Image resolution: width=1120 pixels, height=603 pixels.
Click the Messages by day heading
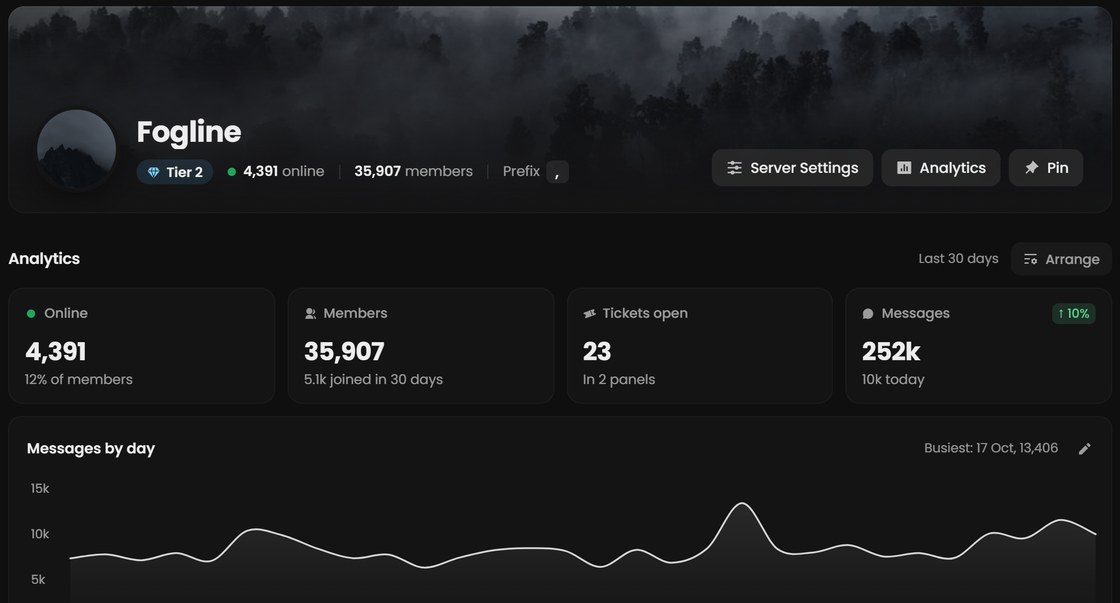click(91, 449)
